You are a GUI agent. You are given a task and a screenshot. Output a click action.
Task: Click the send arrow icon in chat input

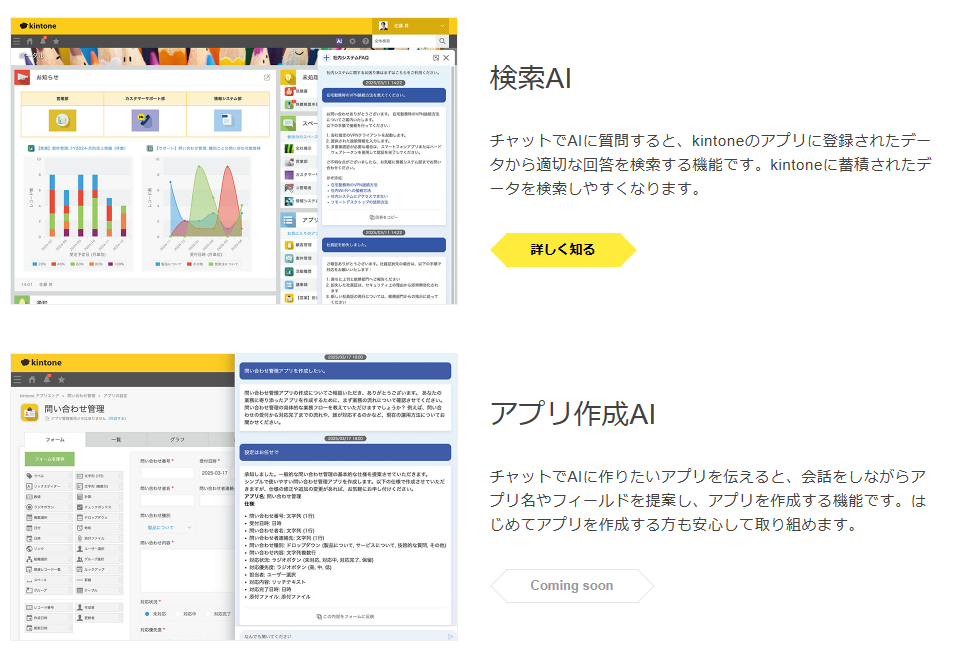(450, 636)
